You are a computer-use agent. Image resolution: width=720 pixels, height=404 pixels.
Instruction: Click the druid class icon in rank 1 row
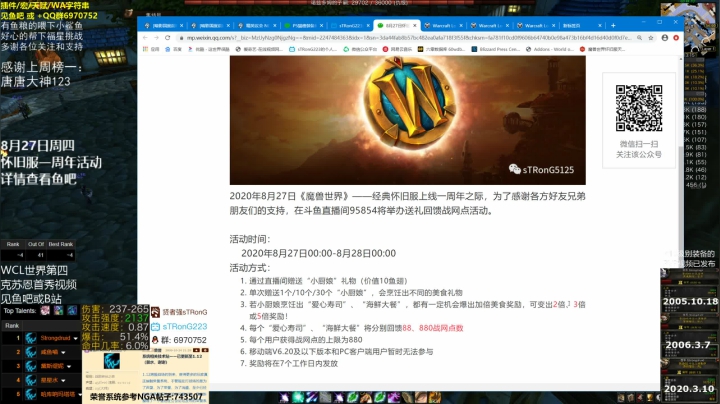(x=31, y=338)
